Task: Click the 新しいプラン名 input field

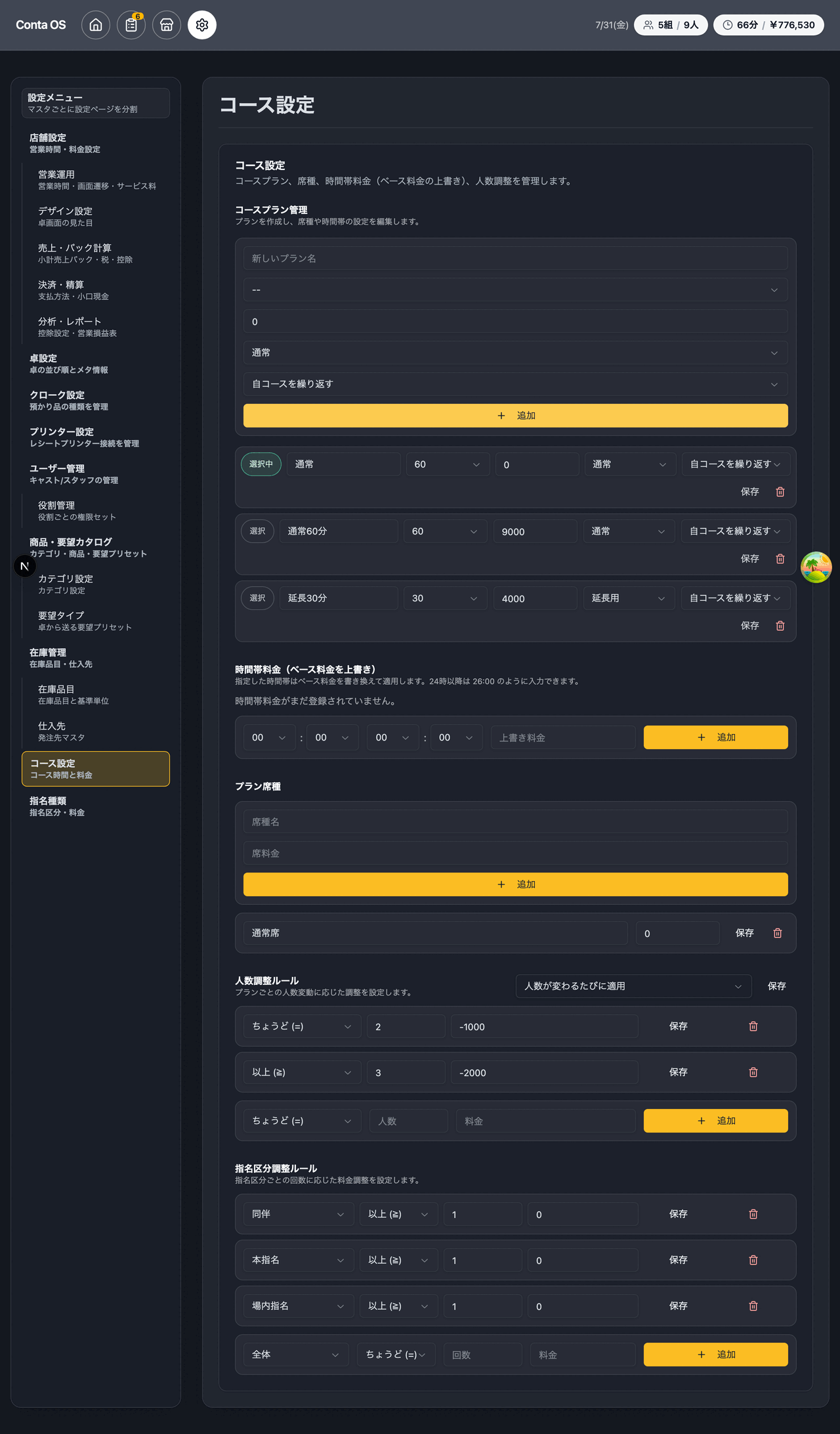Action: [x=516, y=258]
